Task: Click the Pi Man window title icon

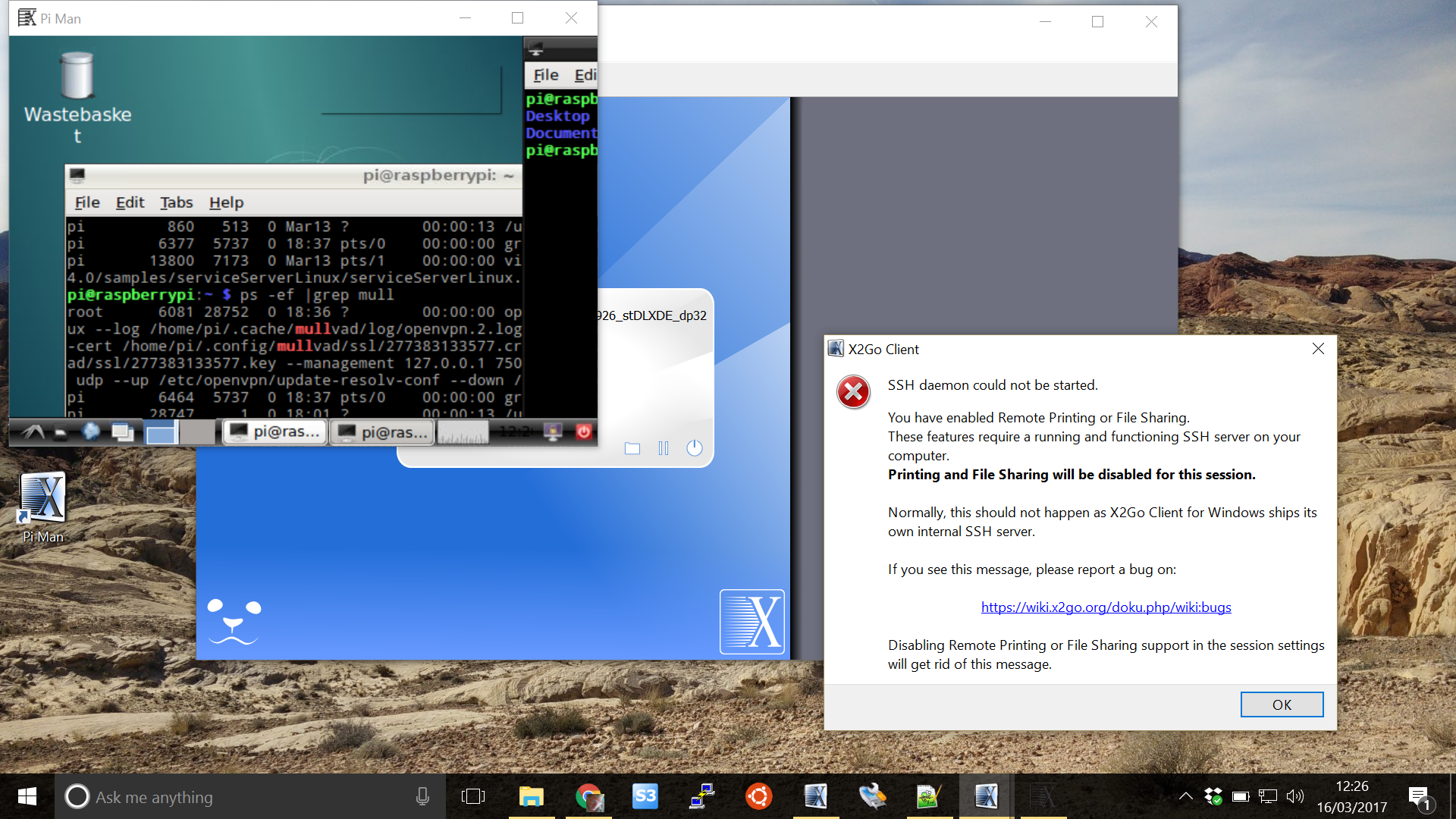Action: 27,17
